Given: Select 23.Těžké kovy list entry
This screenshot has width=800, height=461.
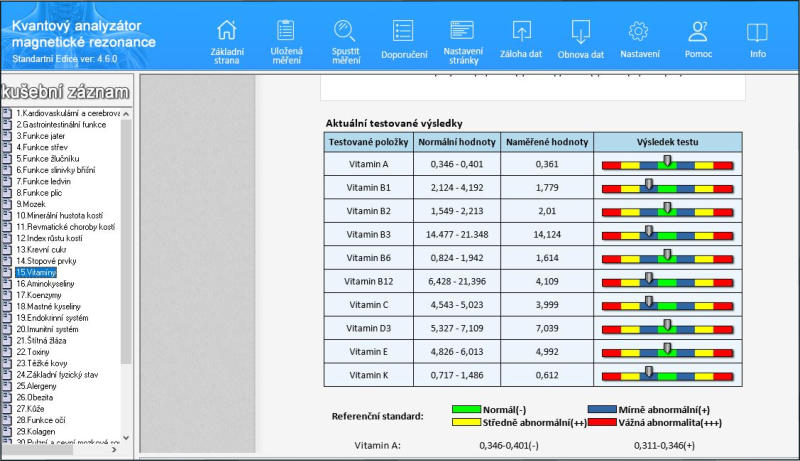Looking at the screenshot, I should [x=43, y=363].
